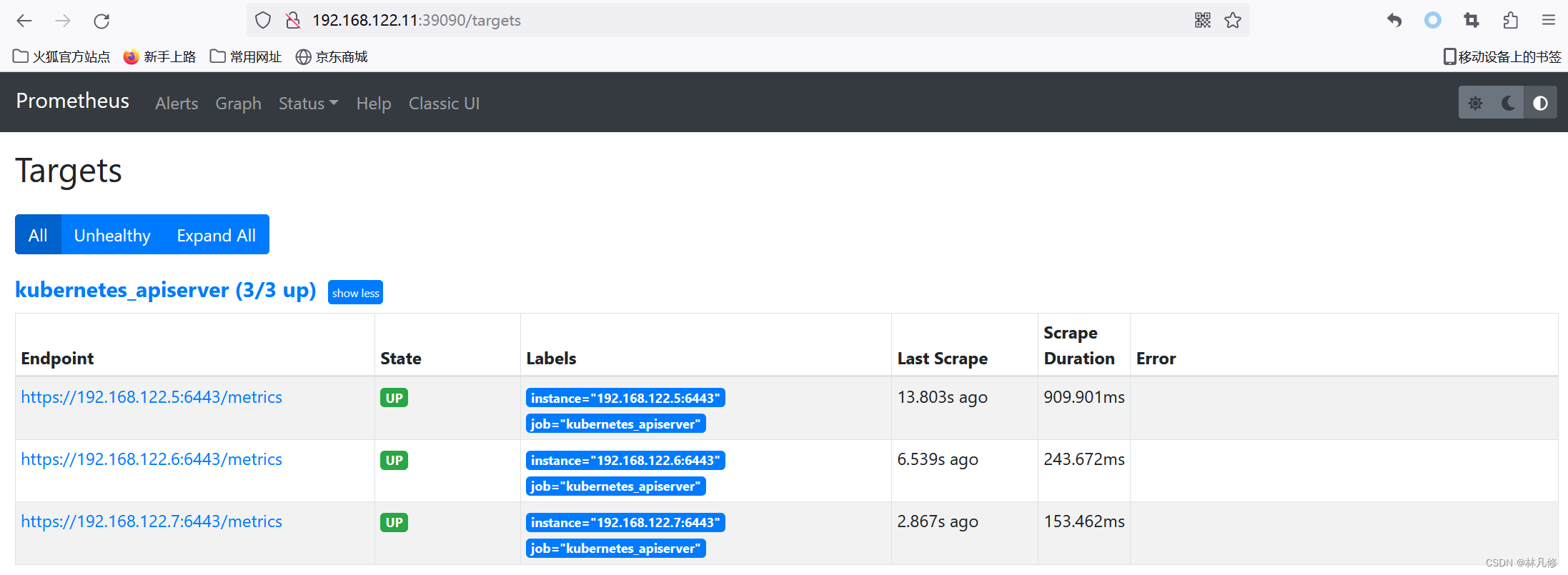Click scrape duration 909.901ms

pos(1084,397)
